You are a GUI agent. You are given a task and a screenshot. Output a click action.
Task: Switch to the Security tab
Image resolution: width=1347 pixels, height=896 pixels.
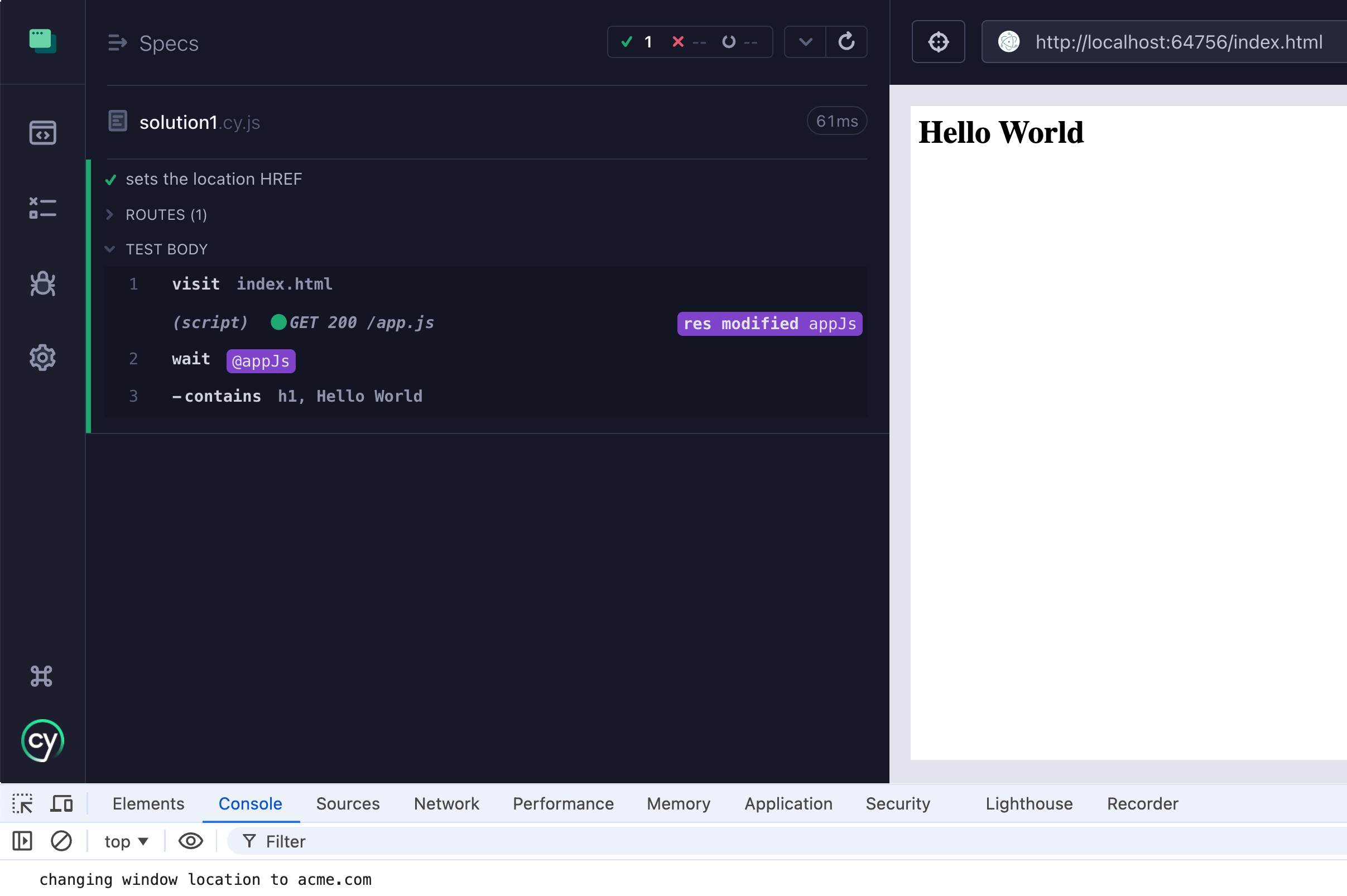(898, 803)
